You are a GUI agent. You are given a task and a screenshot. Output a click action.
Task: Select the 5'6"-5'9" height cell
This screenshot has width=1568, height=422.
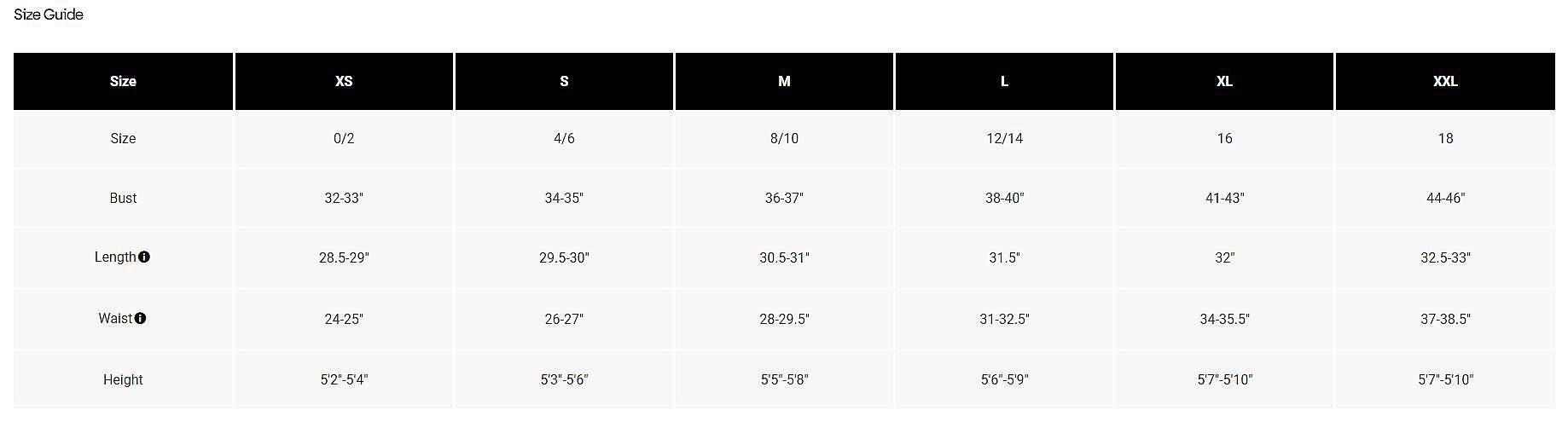pyautogui.click(x=1004, y=379)
